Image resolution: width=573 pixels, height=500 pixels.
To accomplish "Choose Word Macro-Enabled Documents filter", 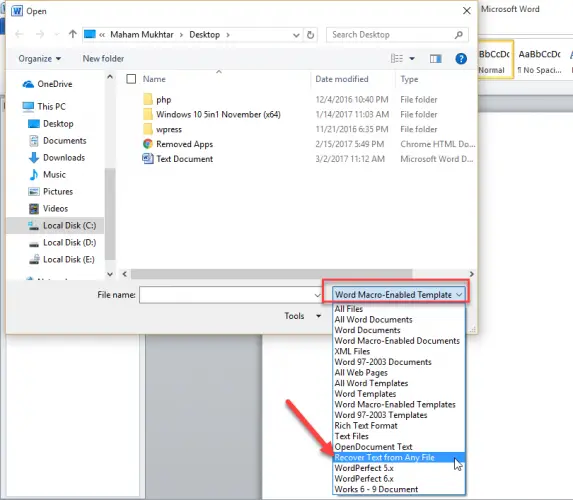I will tap(399, 341).
